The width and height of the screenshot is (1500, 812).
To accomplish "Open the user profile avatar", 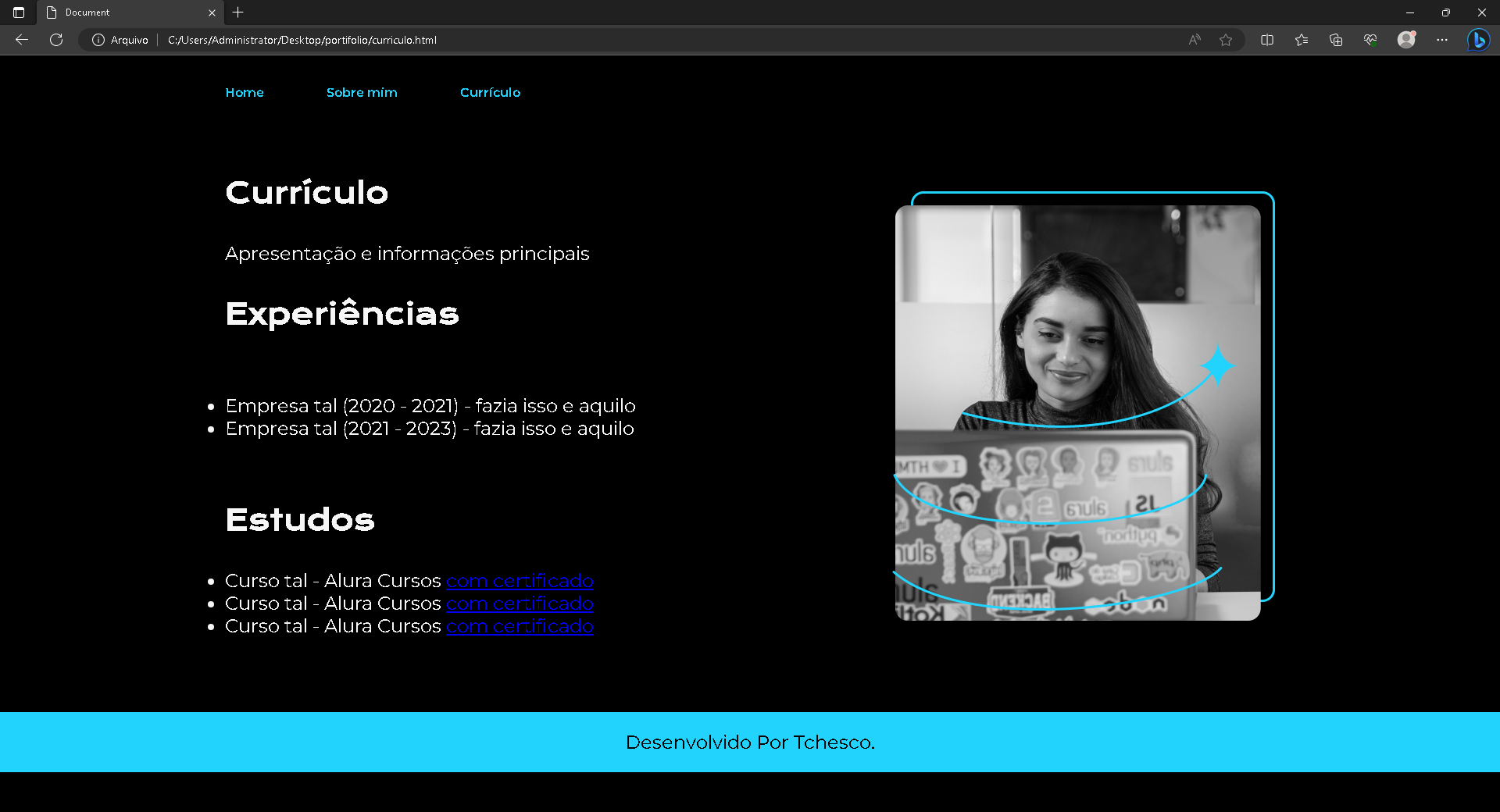I will [x=1406, y=40].
